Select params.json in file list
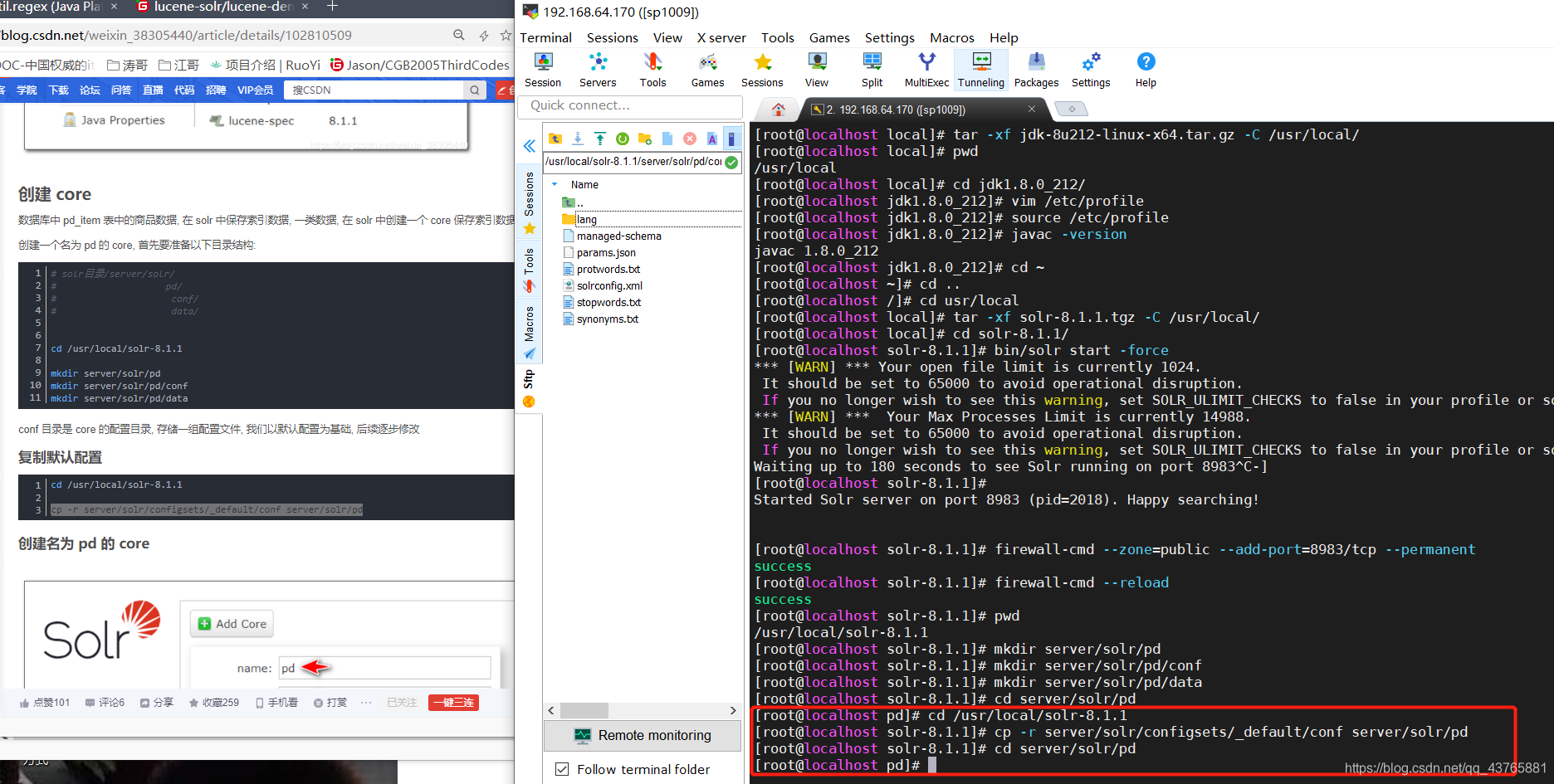This screenshot has width=1554, height=784. coord(606,253)
